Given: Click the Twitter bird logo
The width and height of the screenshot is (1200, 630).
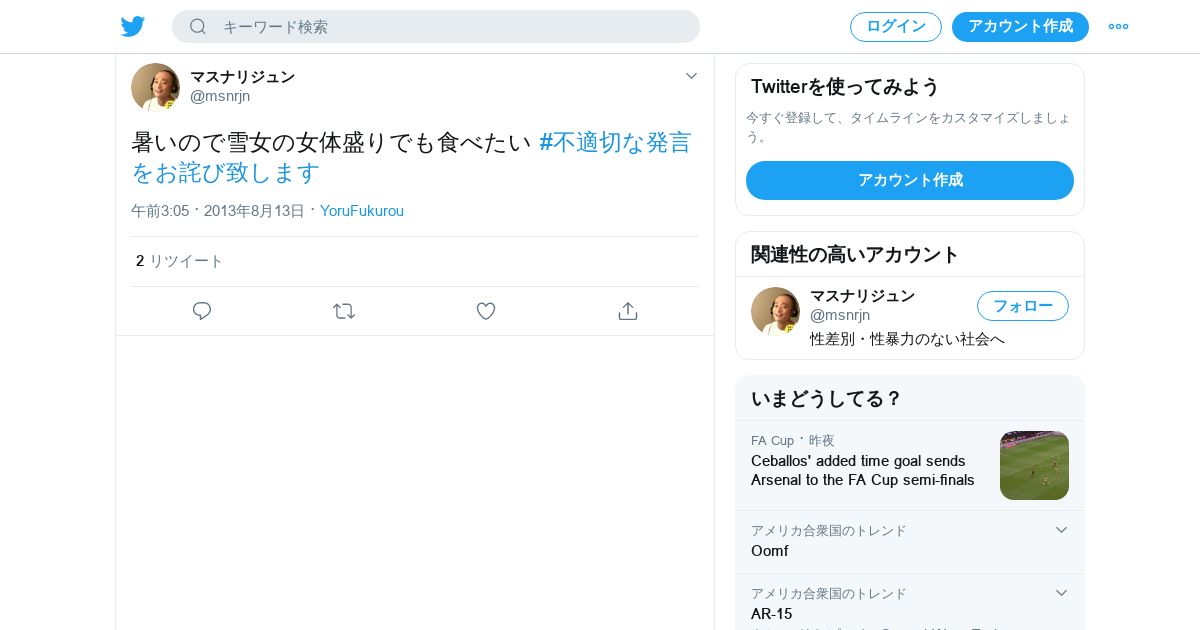Looking at the screenshot, I should tap(133, 27).
